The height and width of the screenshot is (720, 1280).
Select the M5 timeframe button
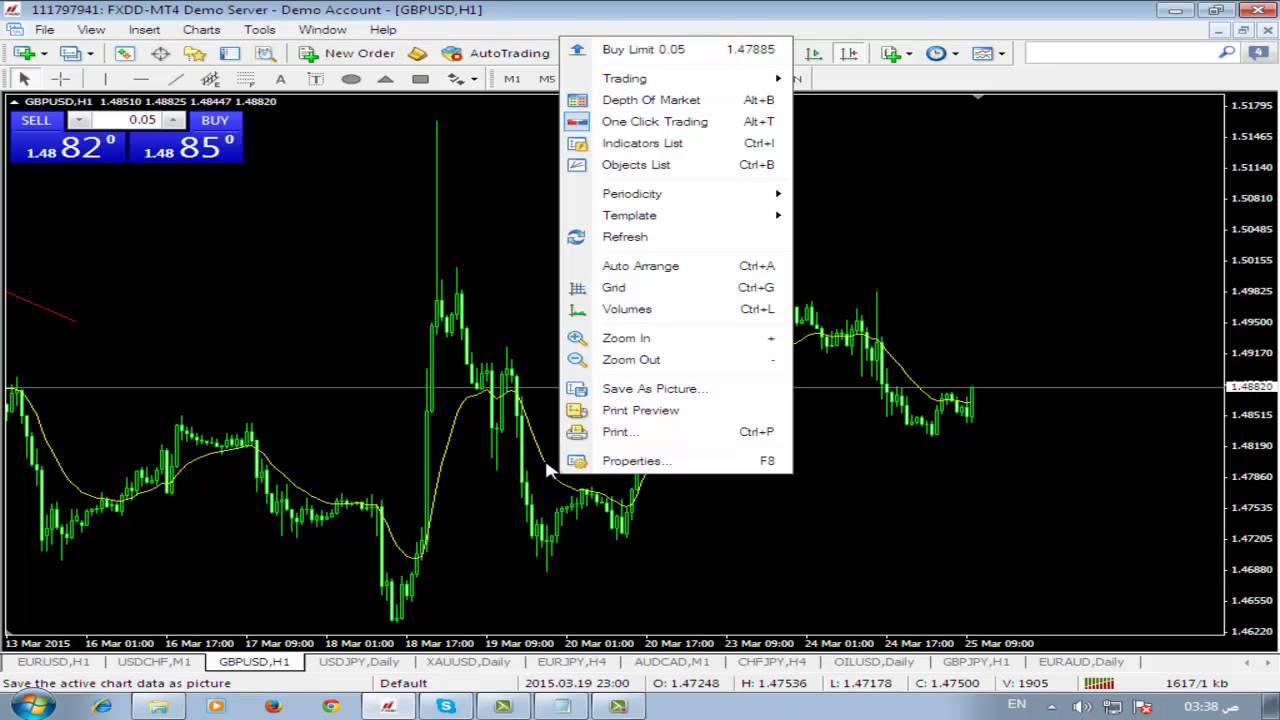tap(546, 79)
